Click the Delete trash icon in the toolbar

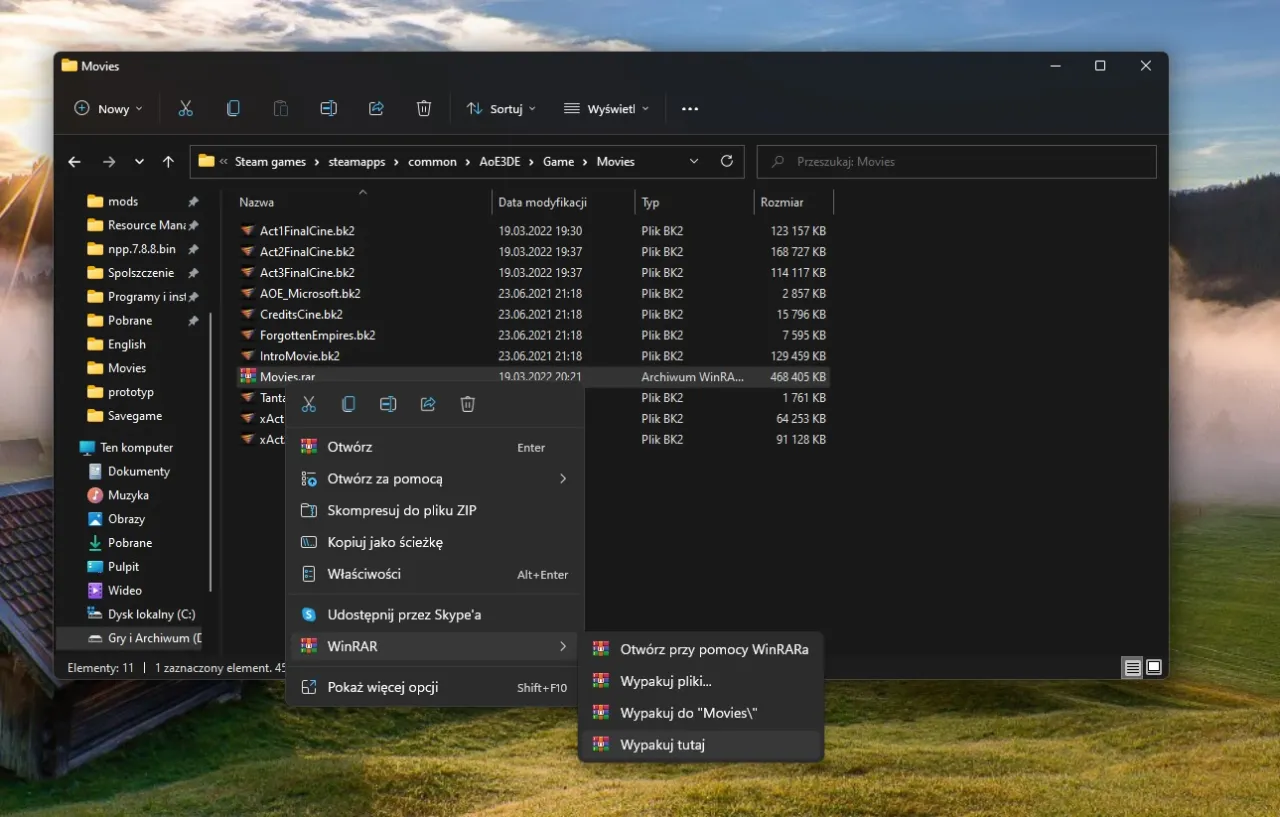pyautogui.click(x=424, y=109)
